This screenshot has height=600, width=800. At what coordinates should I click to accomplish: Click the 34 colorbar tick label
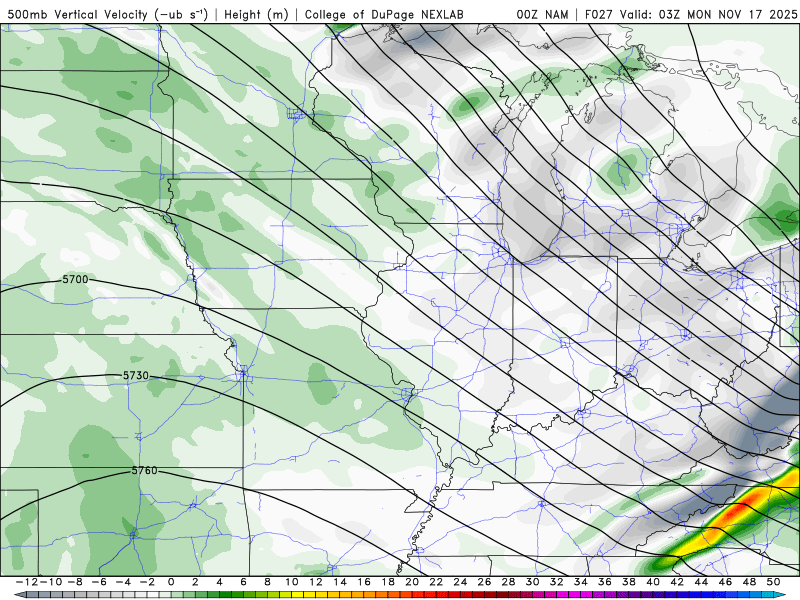(x=581, y=582)
